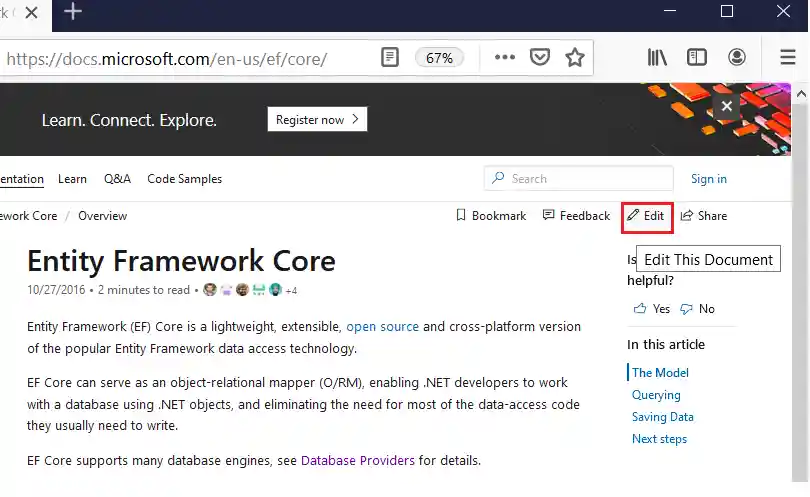
Task: Open the Q&A navigation tab
Action: click(117, 179)
